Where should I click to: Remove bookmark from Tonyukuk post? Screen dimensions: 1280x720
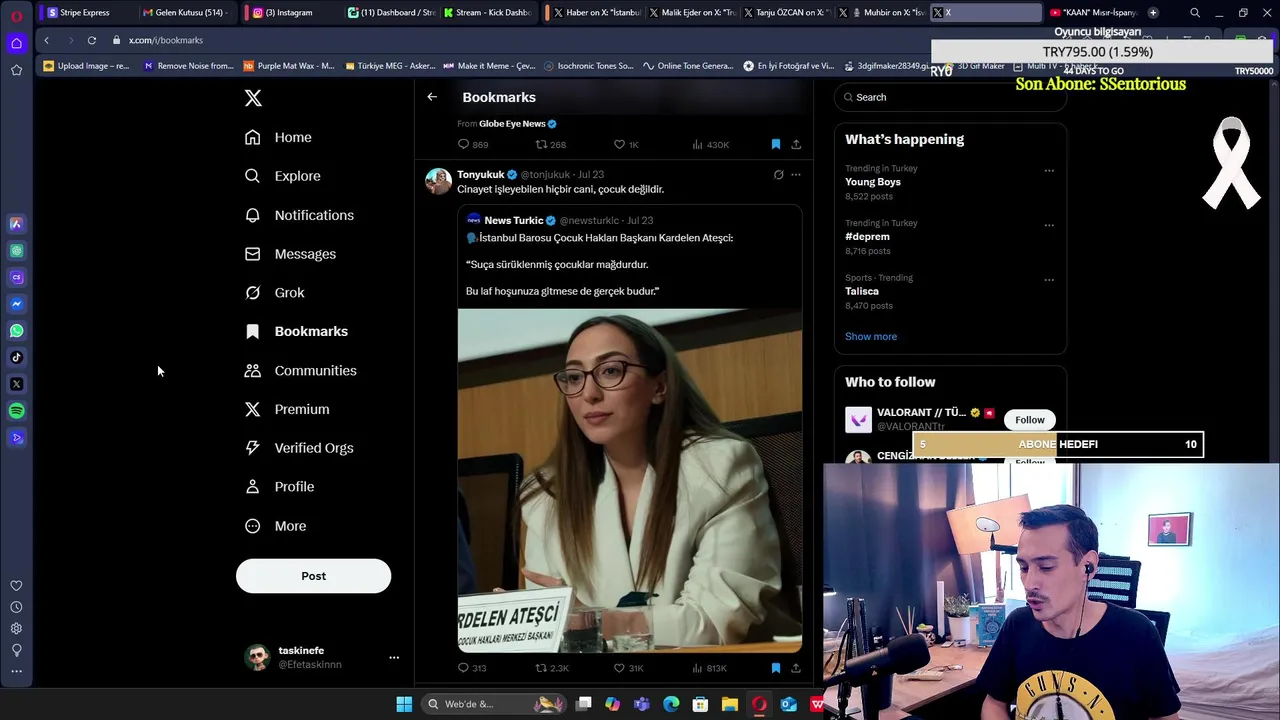click(x=776, y=668)
